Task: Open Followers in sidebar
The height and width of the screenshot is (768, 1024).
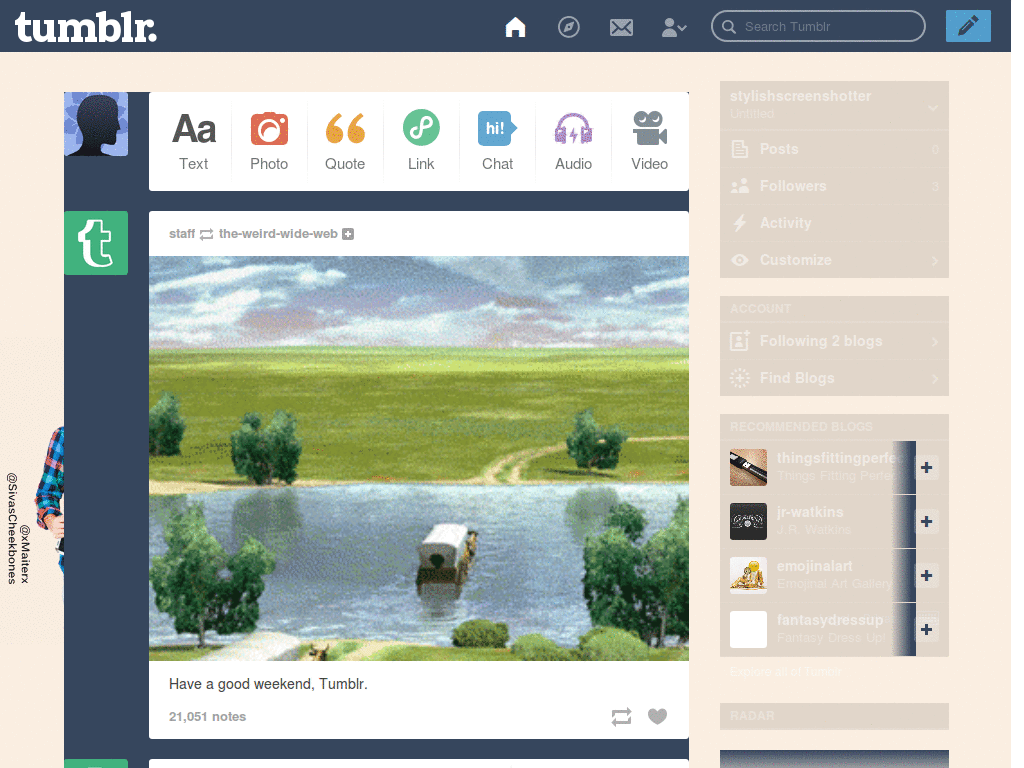Action: click(834, 186)
